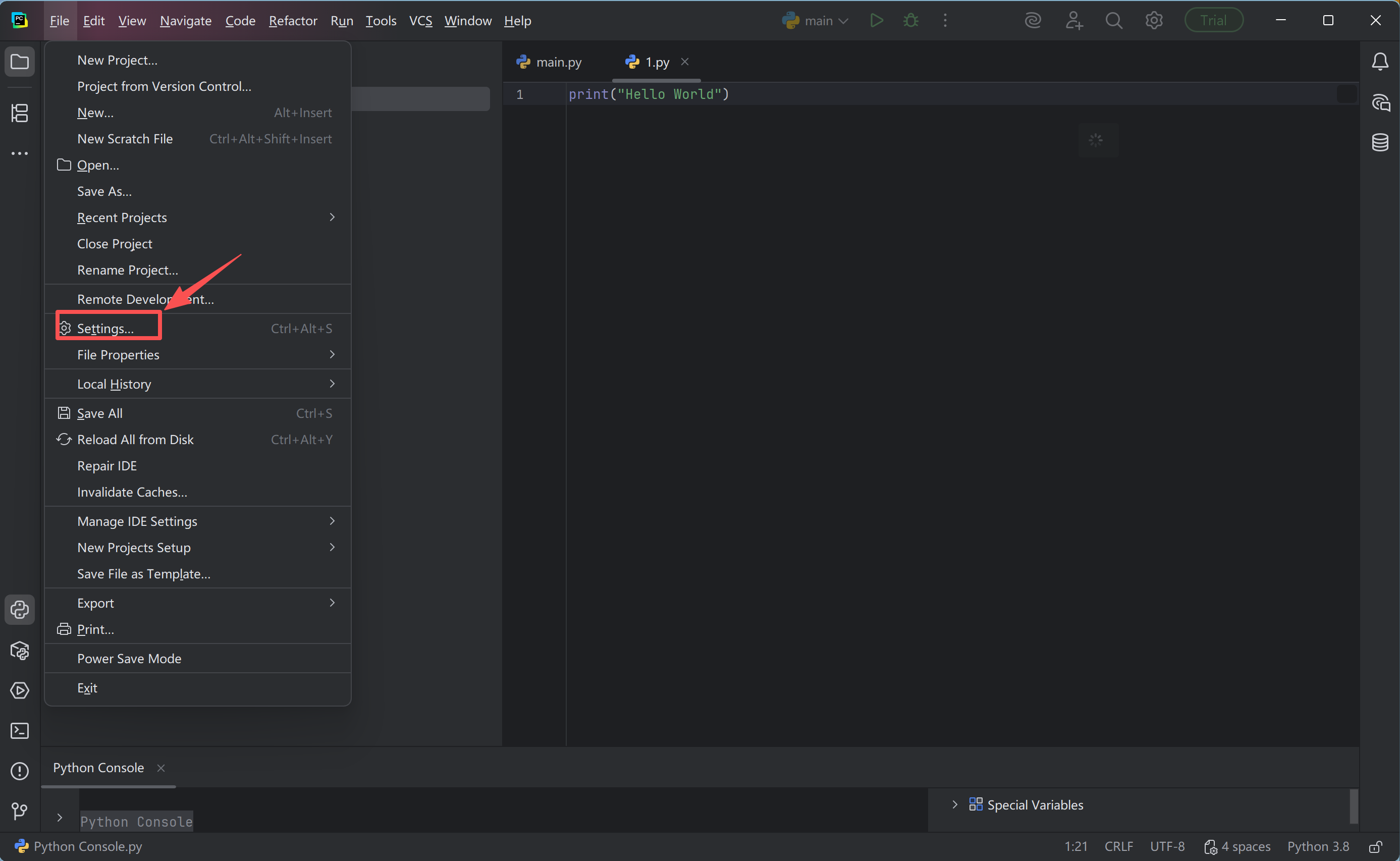Toggle Power Save Mode menu item
1400x861 pixels.
click(129, 659)
